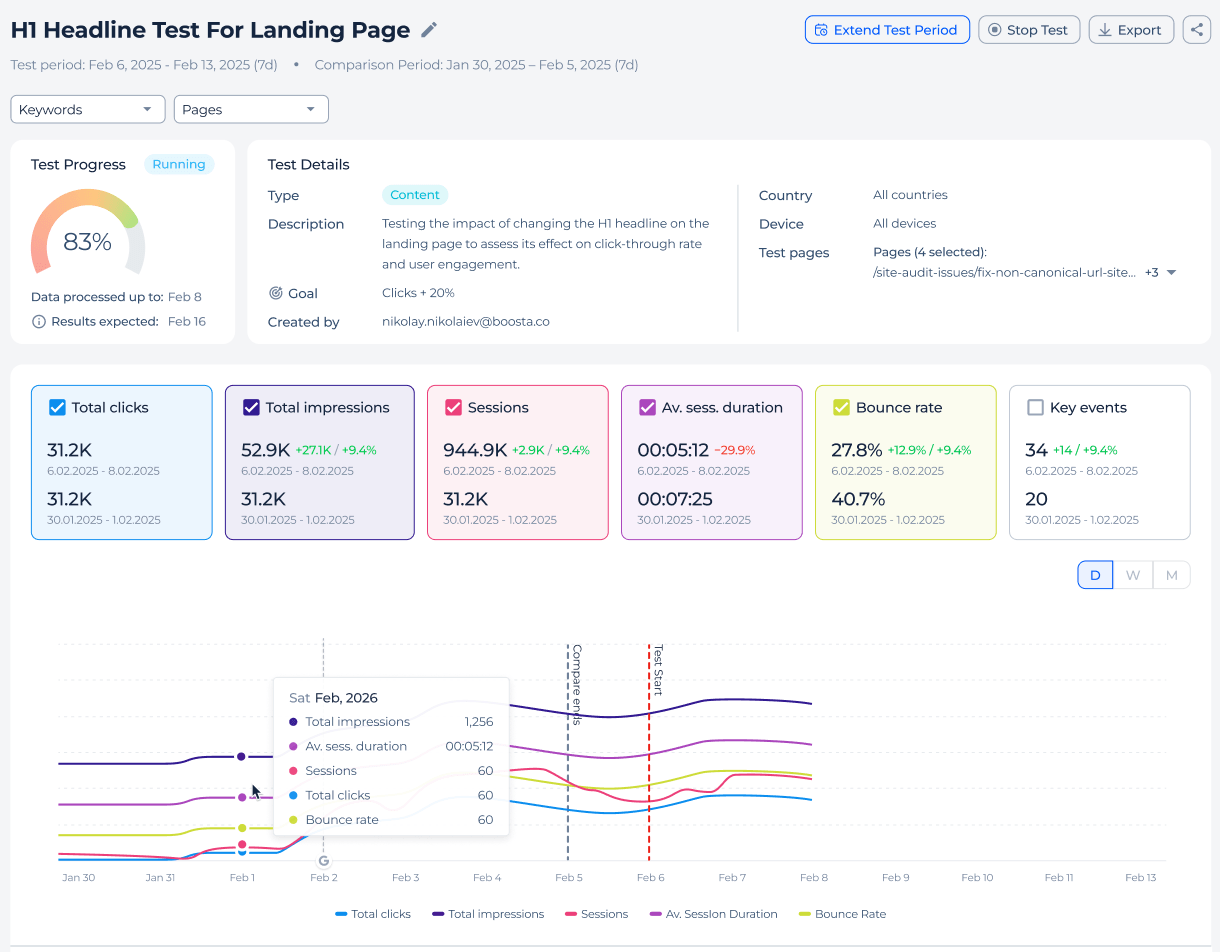Click the Content type tag

[415, 195]
